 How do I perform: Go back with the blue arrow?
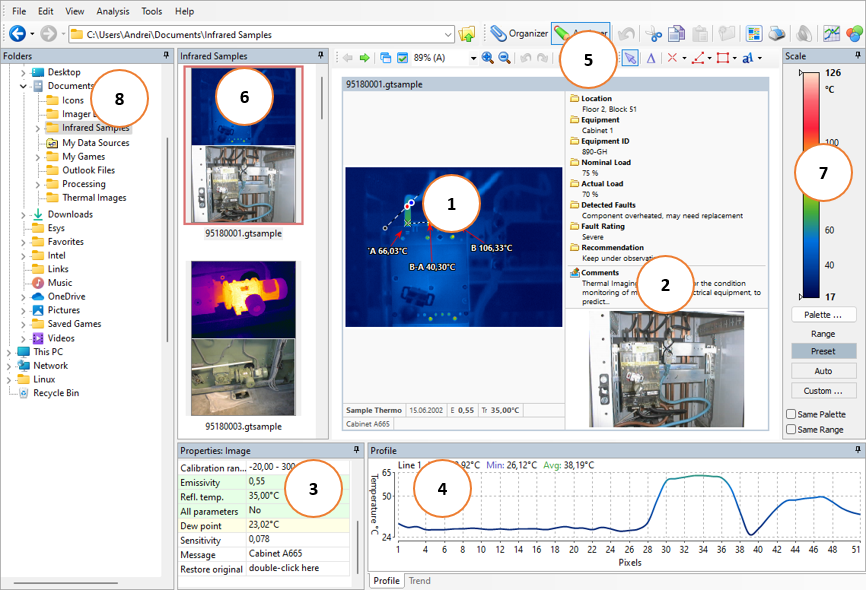pos(17,34)
